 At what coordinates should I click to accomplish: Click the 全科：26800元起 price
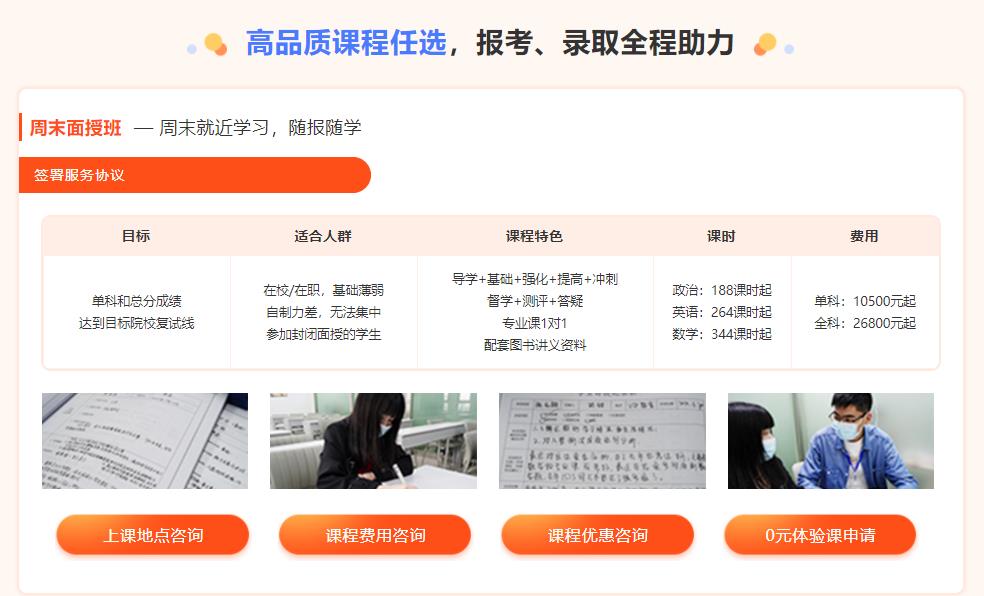pos(865,323)
